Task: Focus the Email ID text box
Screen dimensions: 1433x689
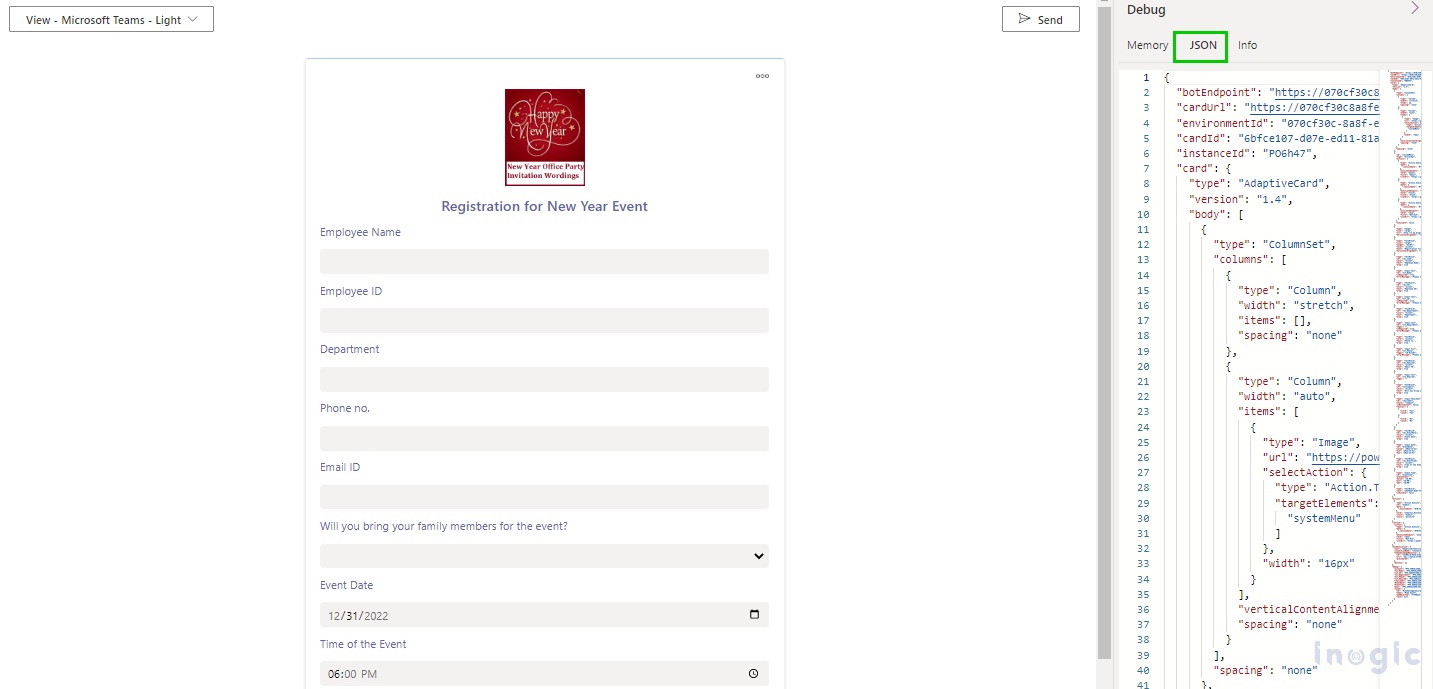Action: point(544,497)
